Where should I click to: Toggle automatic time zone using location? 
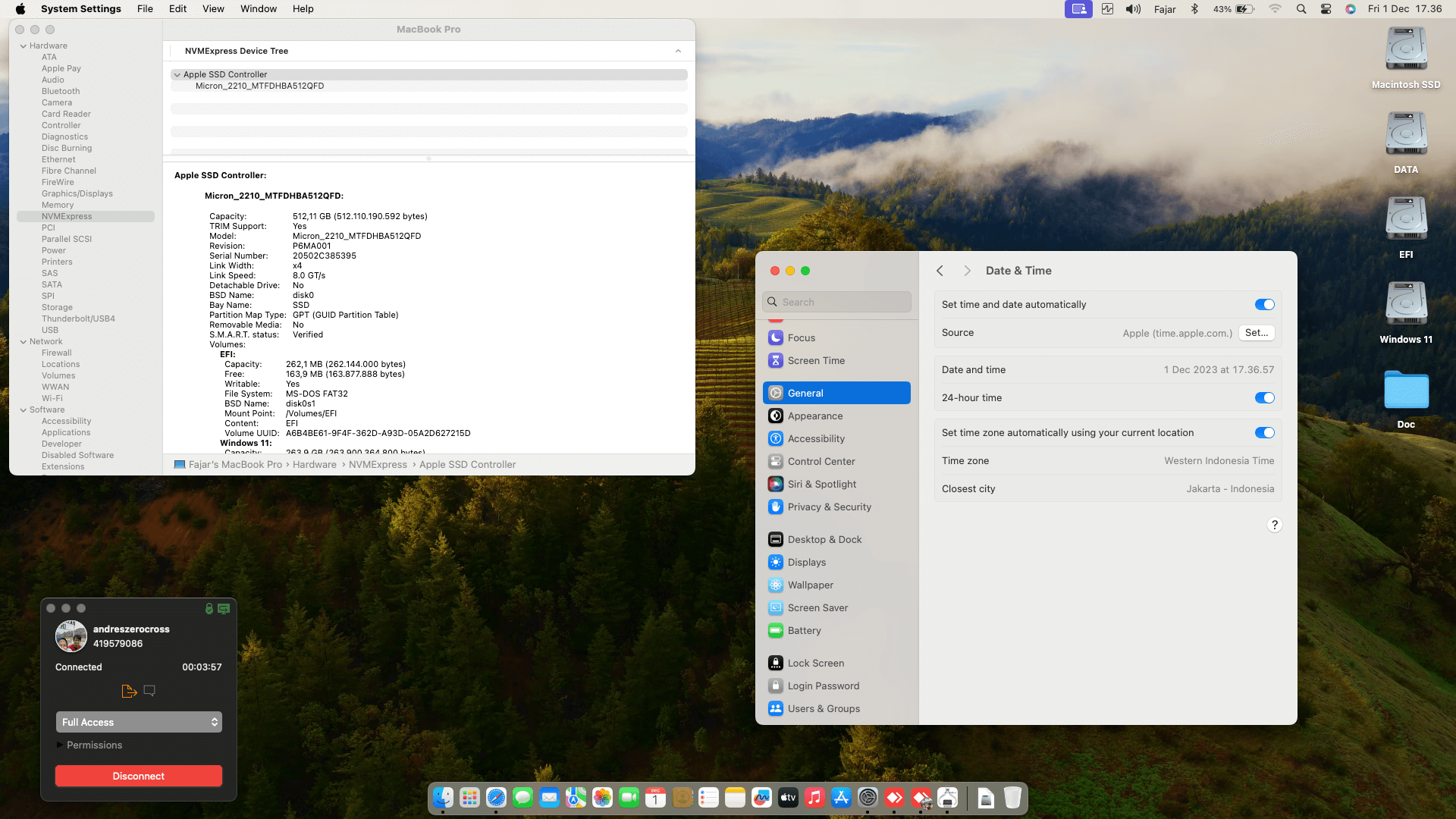click(1264, 432)
